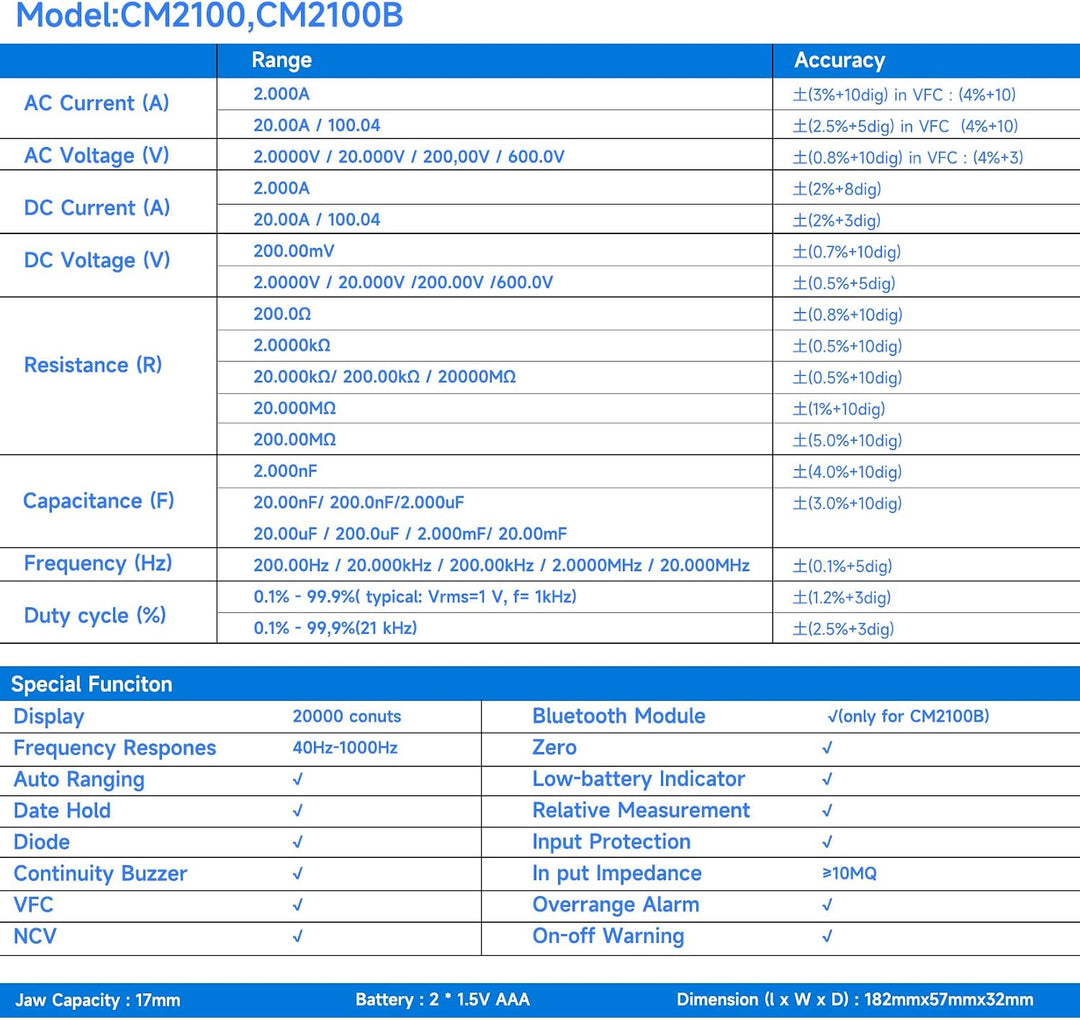
Task: Select the "20.000MΩ" resistance range
Action: (x=295, y=408)
